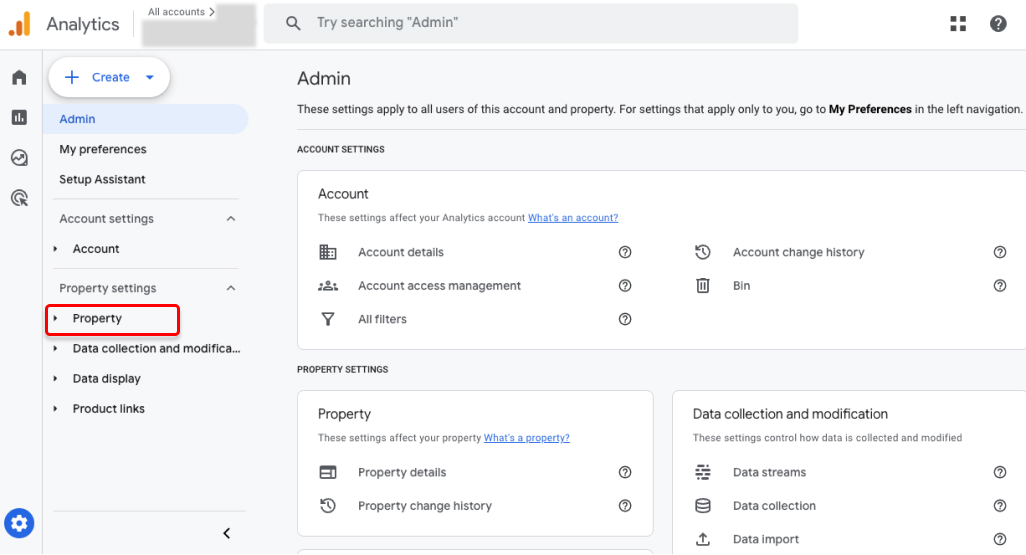Click the "What's a property?" link

pyautogui.click(x=526, y=438)
